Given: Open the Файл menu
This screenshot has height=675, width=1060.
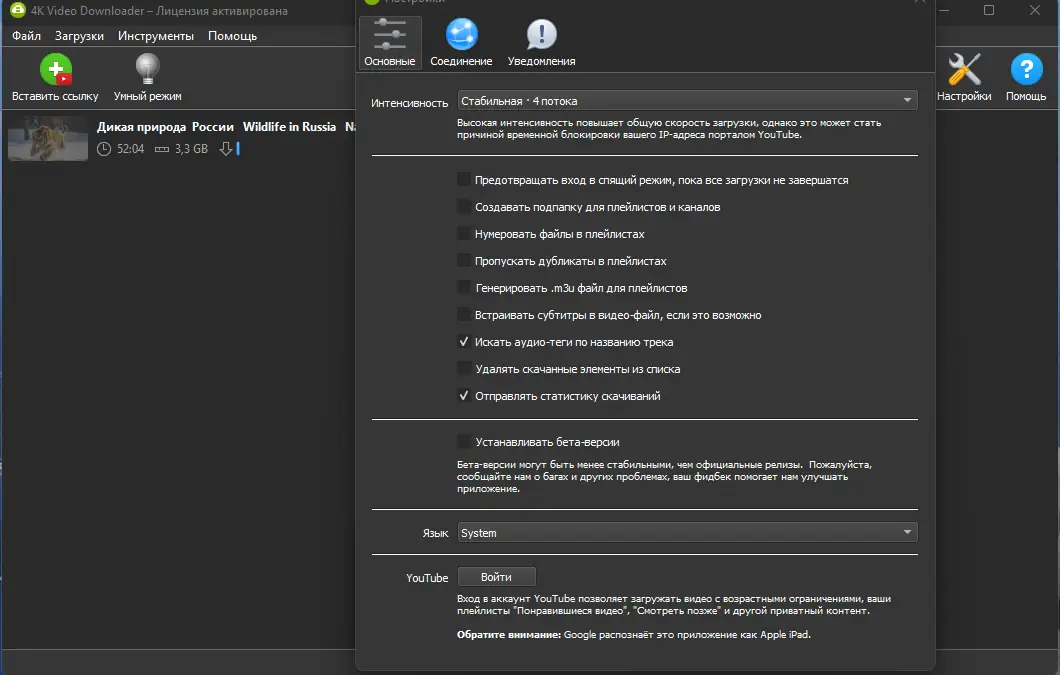Looking at the screenshot, I should 26,36.
